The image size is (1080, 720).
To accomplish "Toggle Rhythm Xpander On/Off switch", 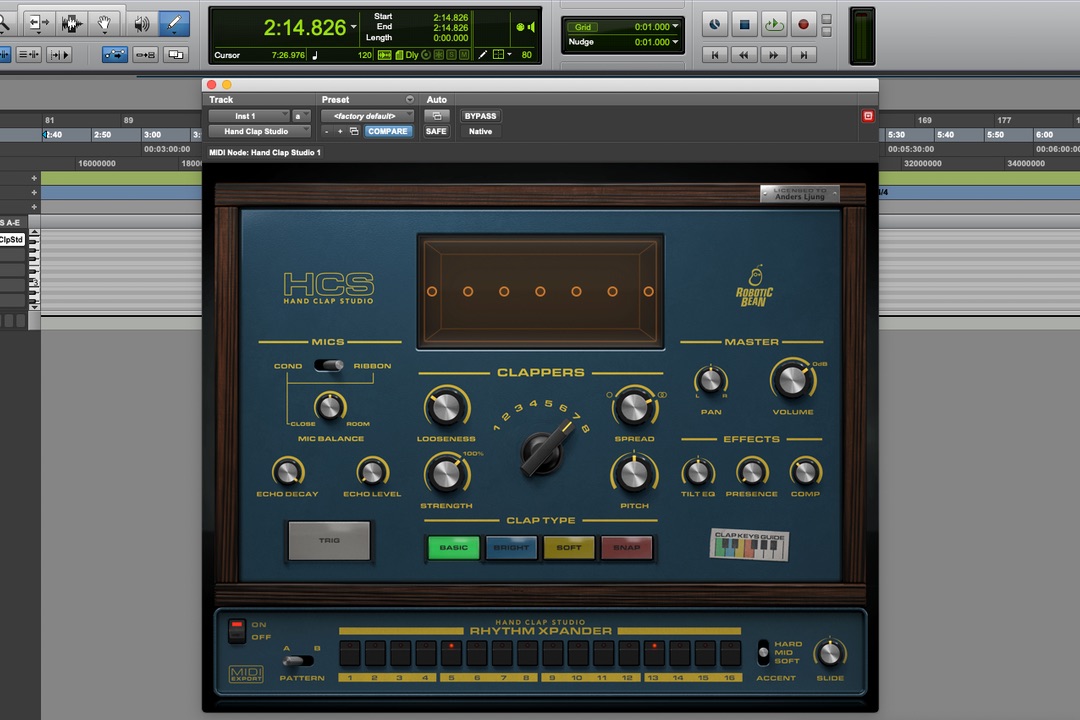I will click(x=236, y=630).
